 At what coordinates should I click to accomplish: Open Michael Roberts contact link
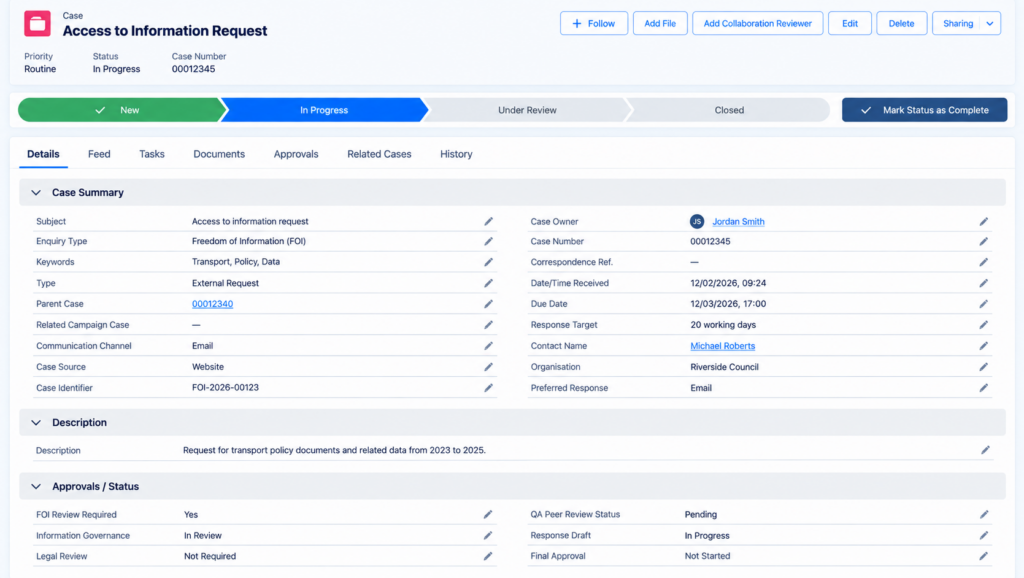[x=722, y=345]
